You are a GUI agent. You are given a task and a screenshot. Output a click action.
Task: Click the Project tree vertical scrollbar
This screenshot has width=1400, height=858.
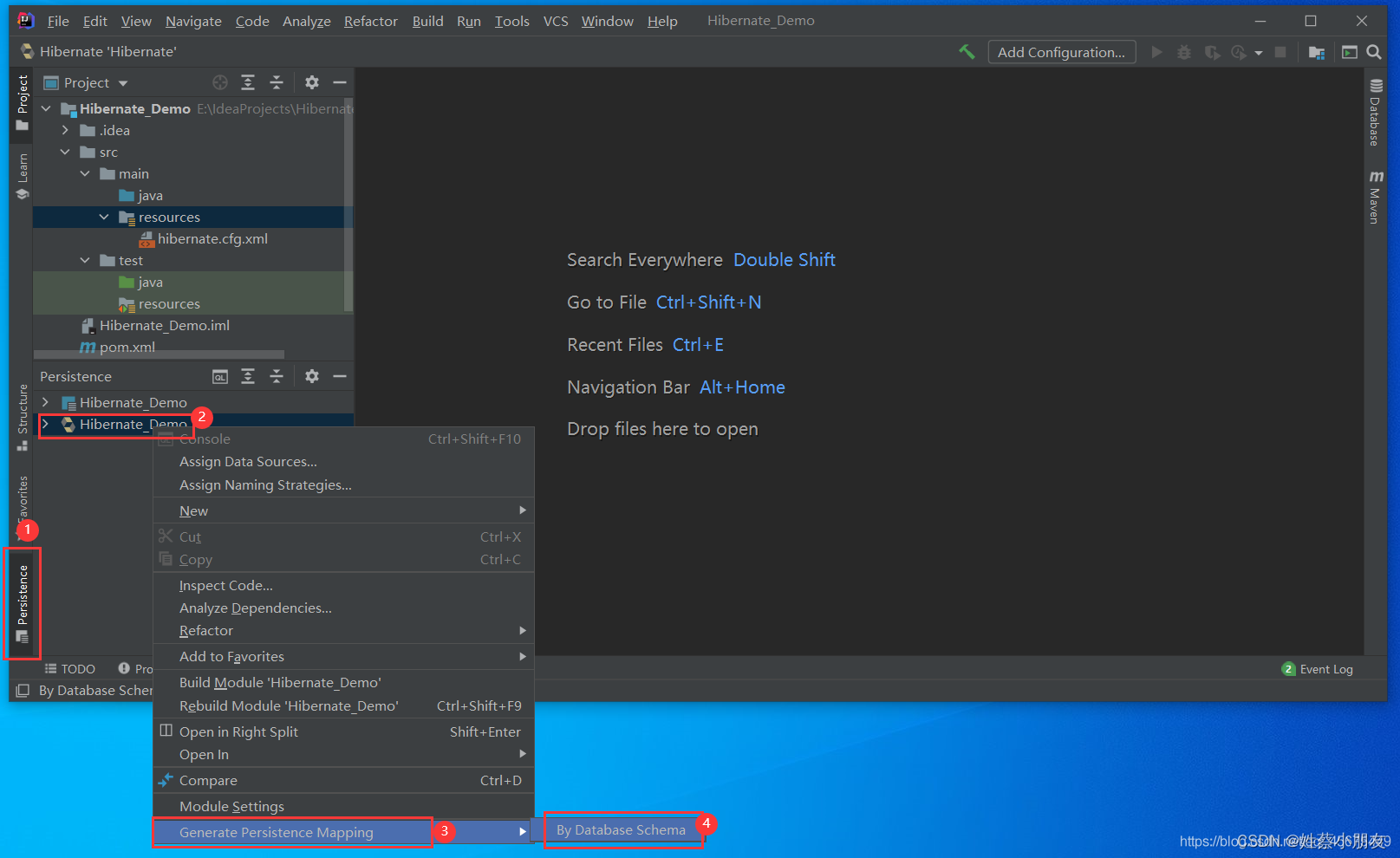pyautogui.click(x=348, y=204)
